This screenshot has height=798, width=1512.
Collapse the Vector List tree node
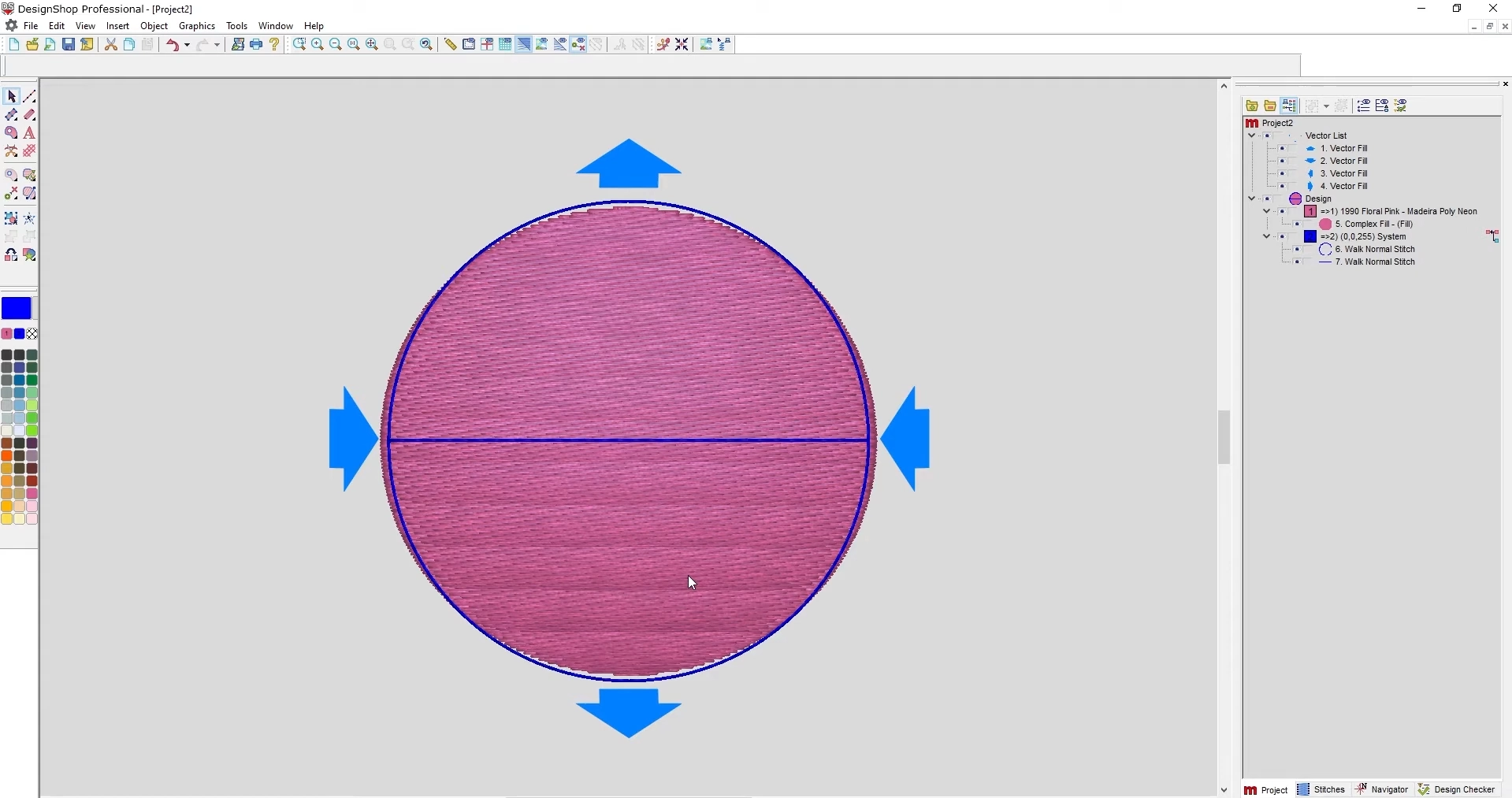[x=1251, y=136]
